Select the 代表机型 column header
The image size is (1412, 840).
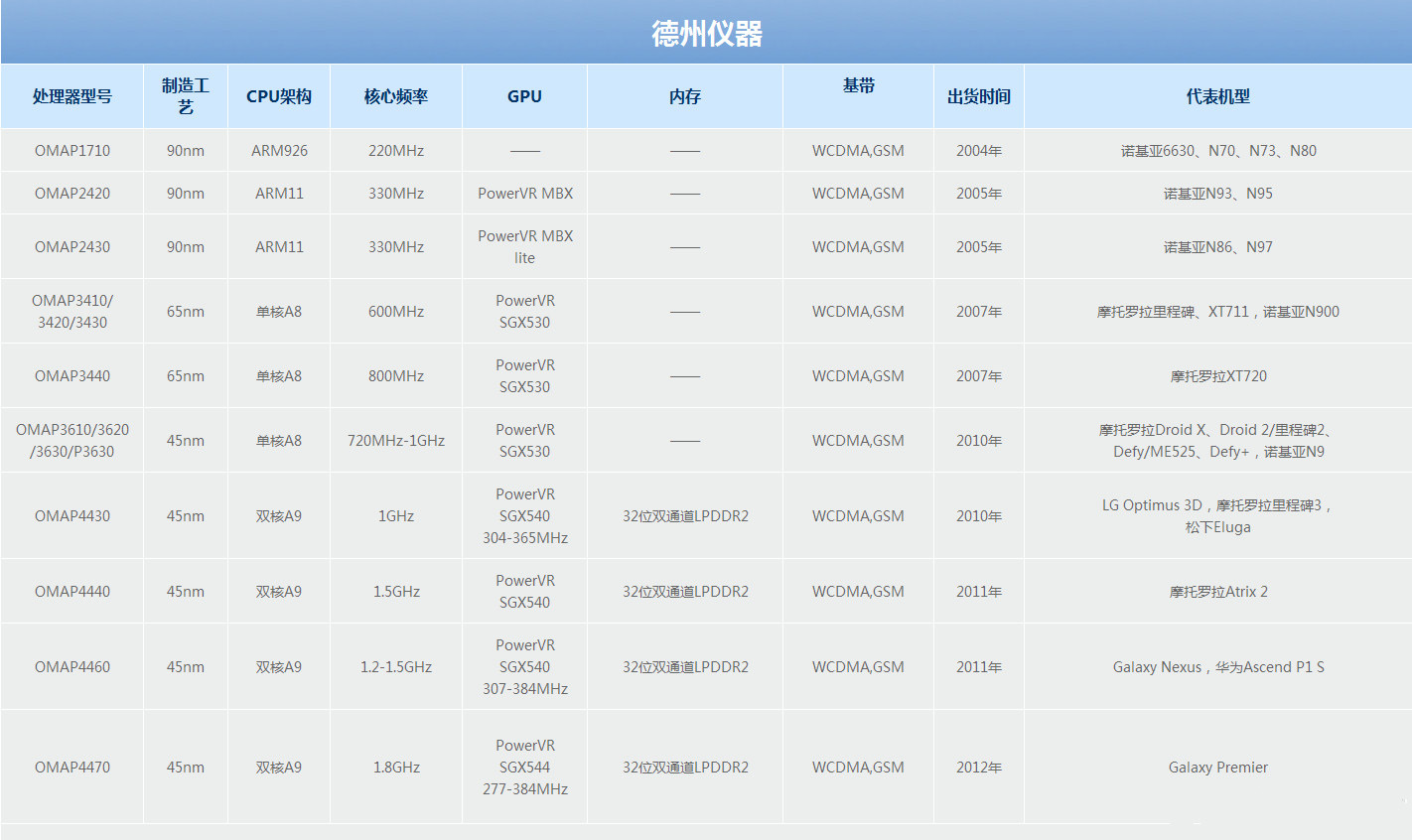coord(1218,96)
